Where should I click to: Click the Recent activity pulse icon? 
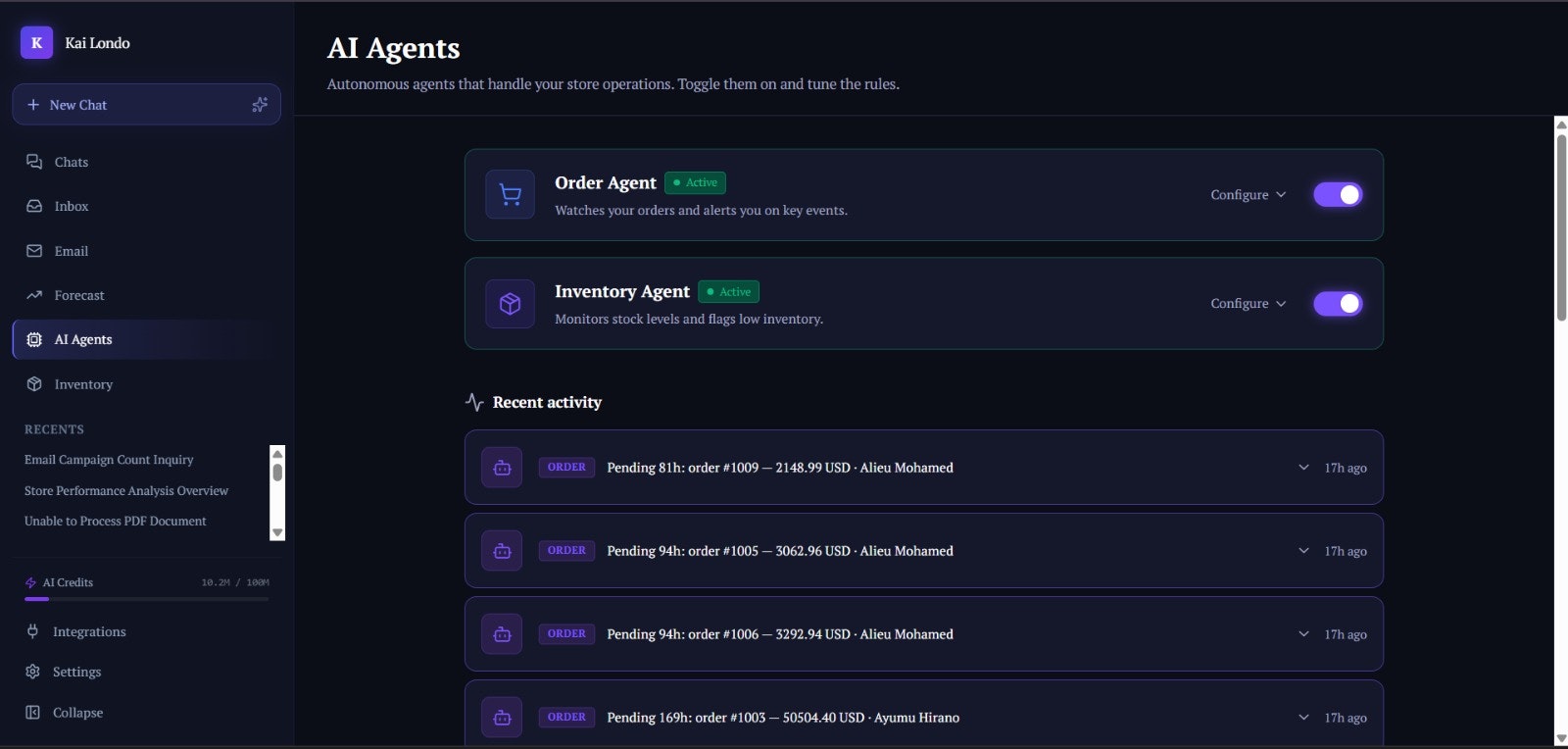click(474, 402)
